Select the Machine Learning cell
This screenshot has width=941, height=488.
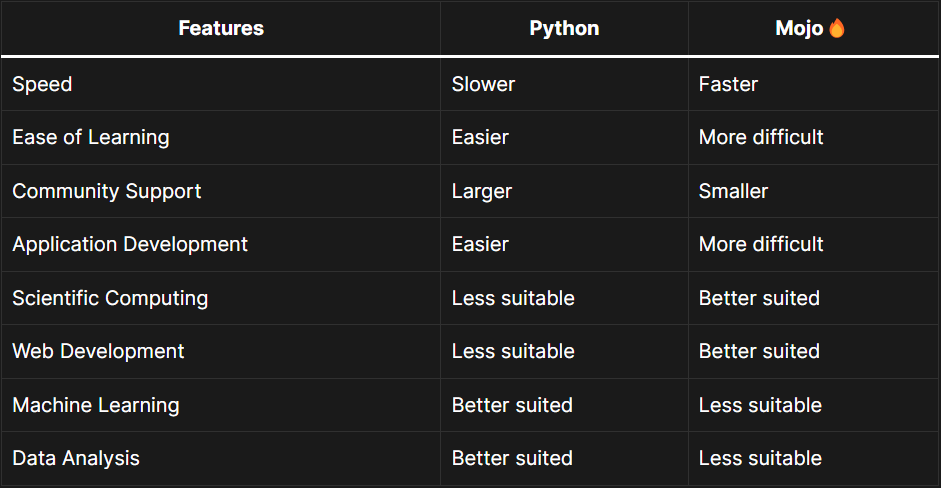[96, 405]
